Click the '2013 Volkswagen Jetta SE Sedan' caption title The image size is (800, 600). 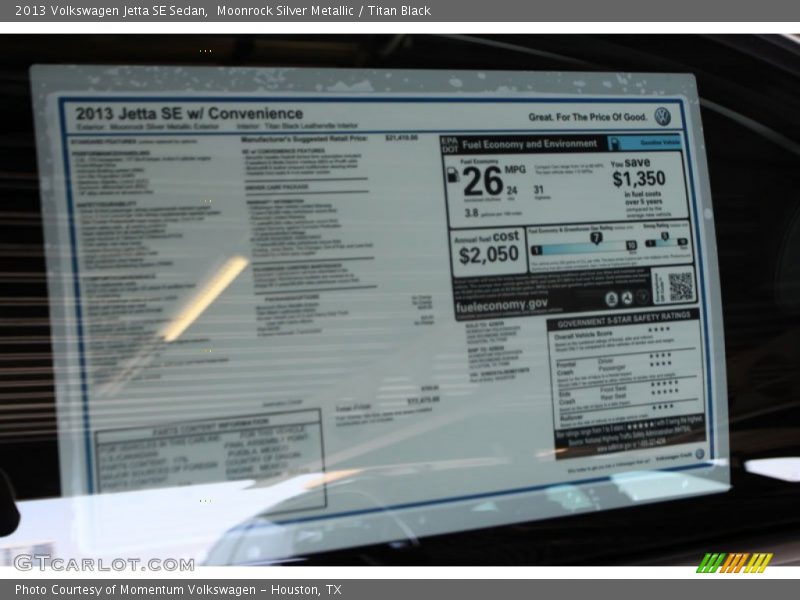point(111,11)
